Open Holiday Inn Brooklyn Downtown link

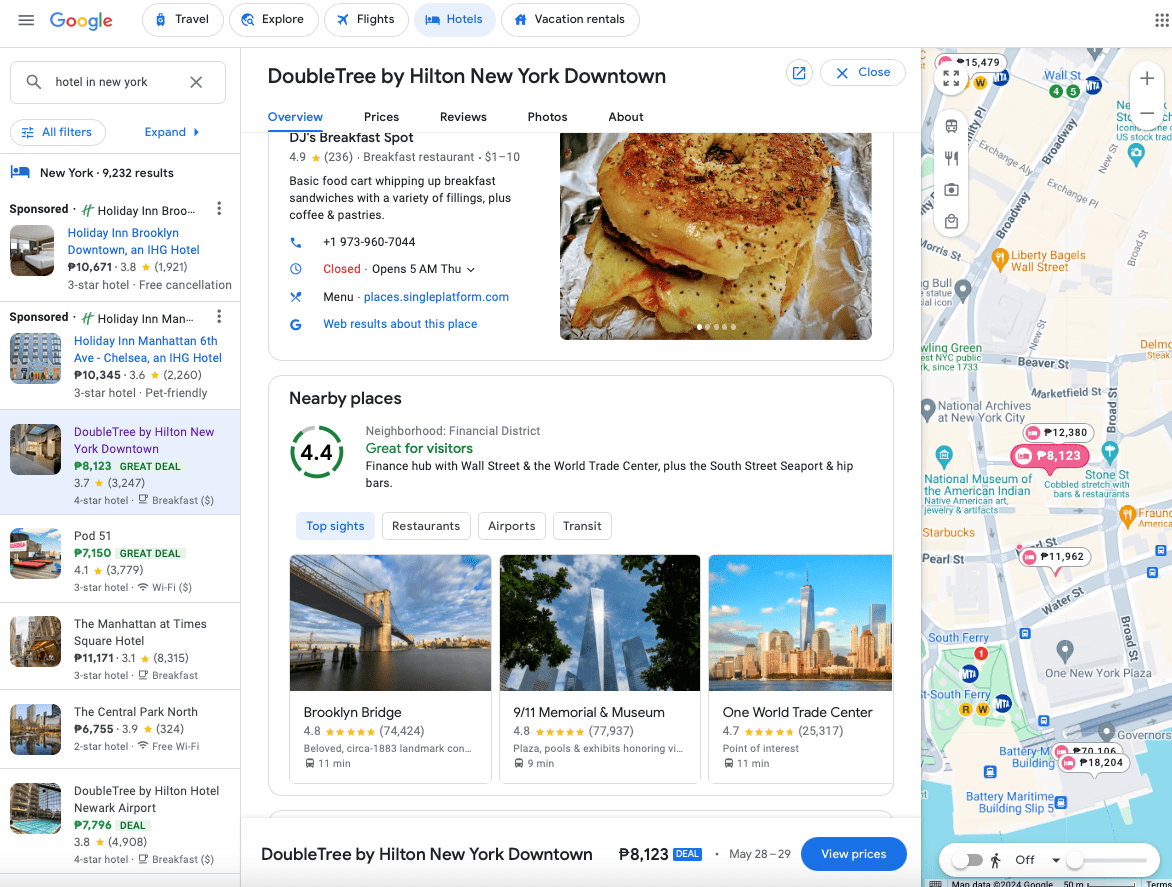pyautogui.click(x=134, y=241)
